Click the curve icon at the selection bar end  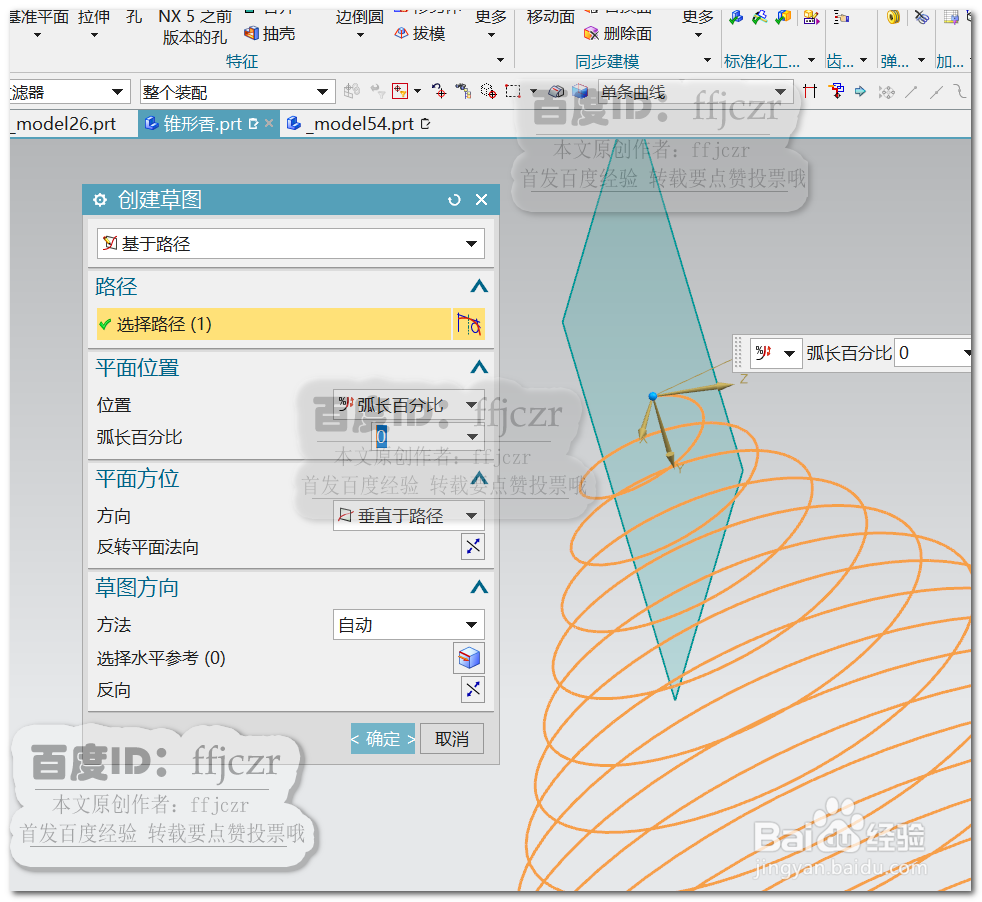[959, 91]
